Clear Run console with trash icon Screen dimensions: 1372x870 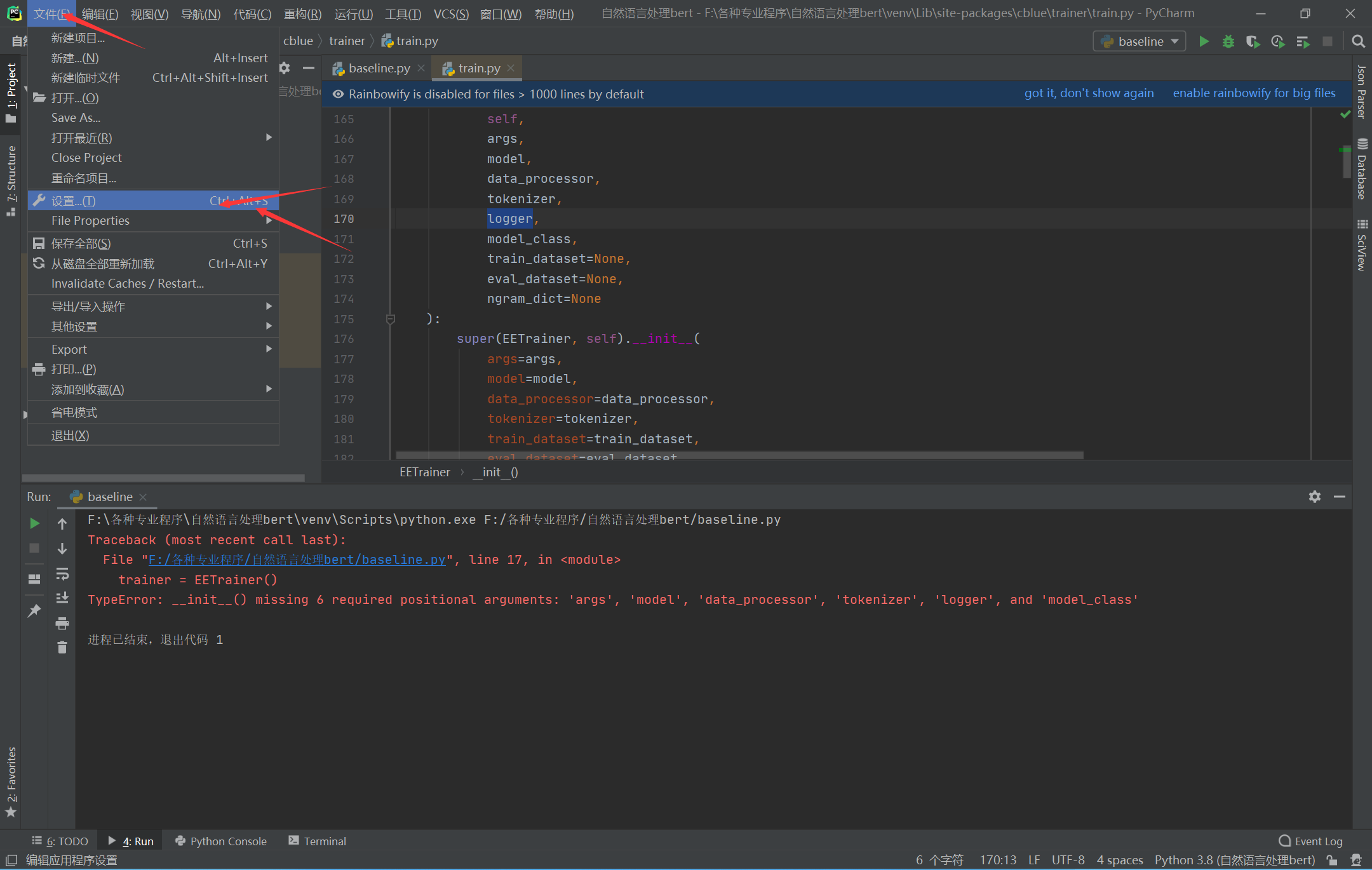pos(62,648)
